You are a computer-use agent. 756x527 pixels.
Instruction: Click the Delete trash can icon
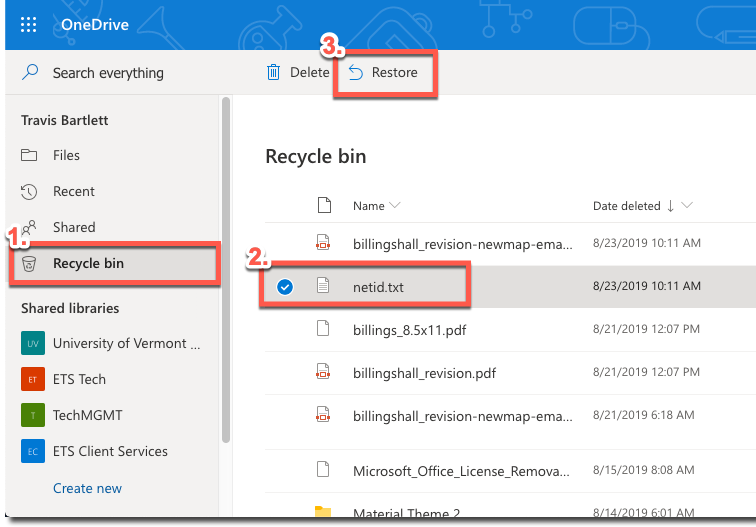[x=273, y=72]
